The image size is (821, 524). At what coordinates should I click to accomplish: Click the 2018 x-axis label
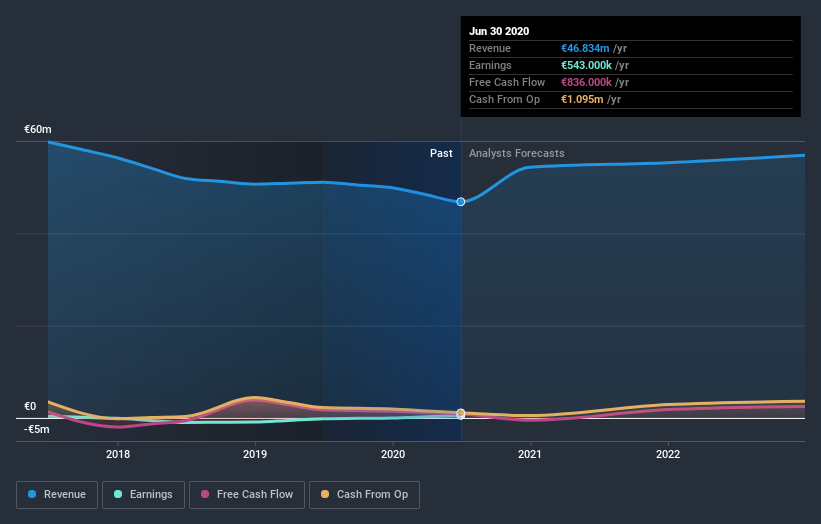(x=118, y=454)
